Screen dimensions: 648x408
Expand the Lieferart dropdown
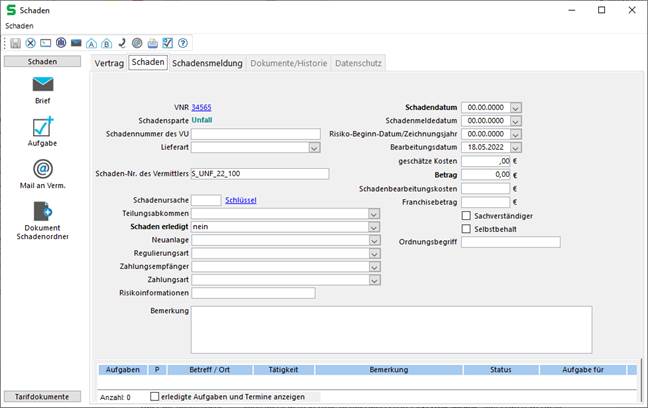click(314, 148)
